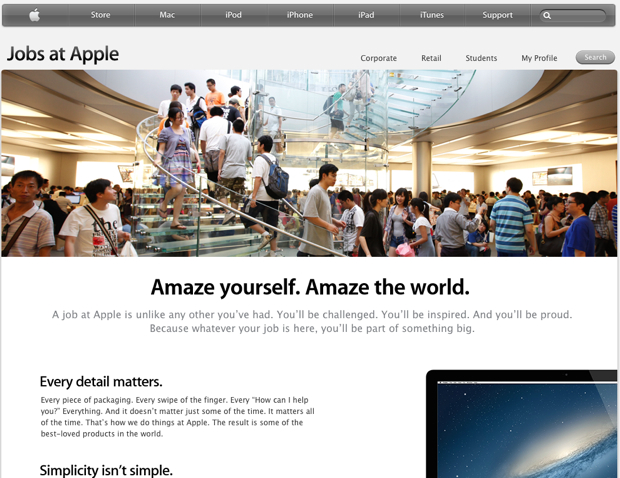Click the 'A job at Apple is unlike' intro text
620x478 pixels.
click(312, 321)
